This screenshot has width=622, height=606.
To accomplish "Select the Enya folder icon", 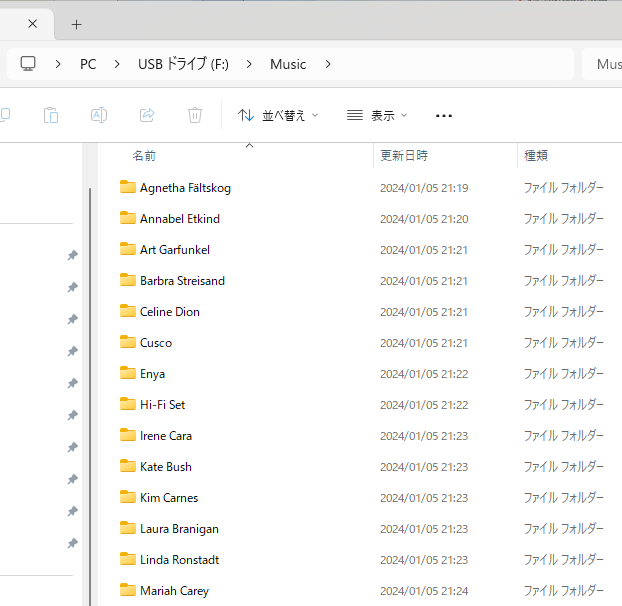I will [x=128, y=372].
